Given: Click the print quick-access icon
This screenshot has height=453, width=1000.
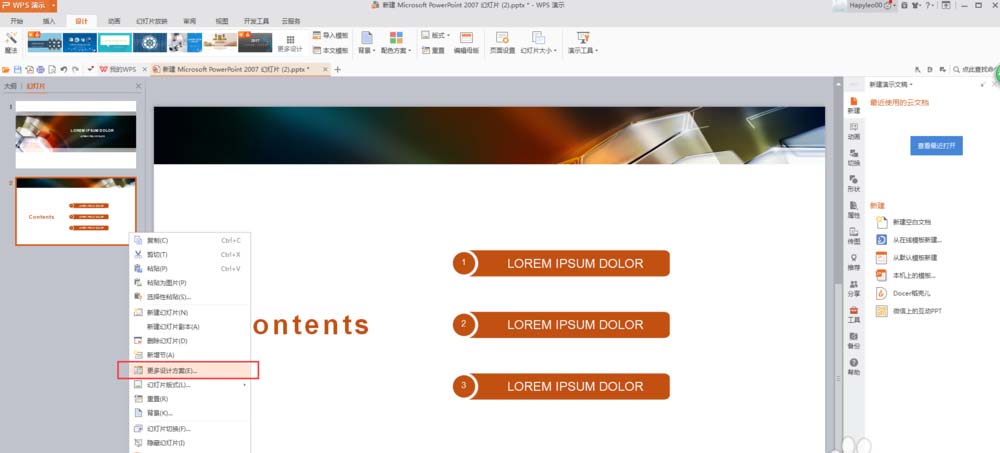Looking at the screenshot, I should (x=40, y=70).
